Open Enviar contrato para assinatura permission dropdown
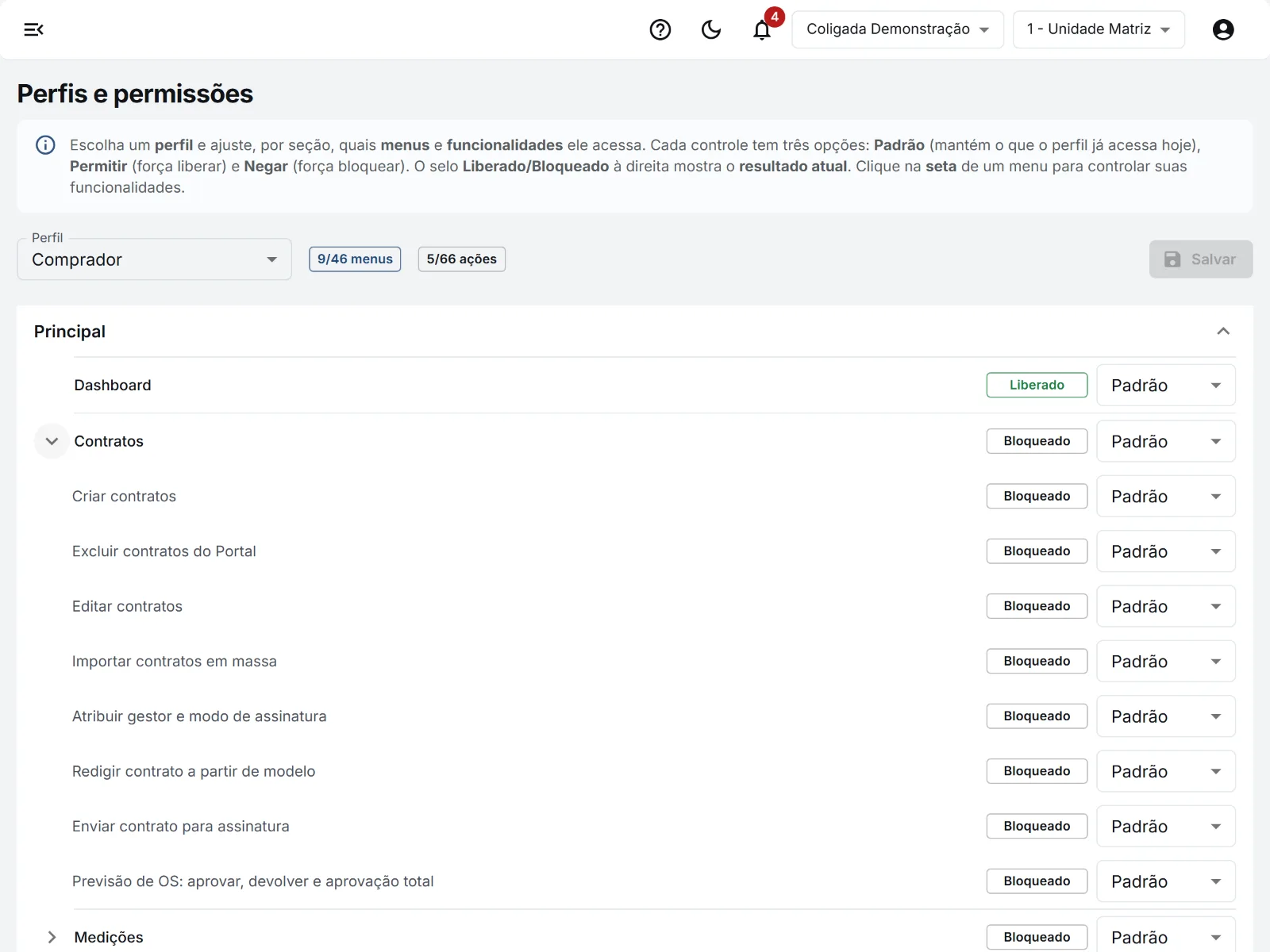 1166,827
